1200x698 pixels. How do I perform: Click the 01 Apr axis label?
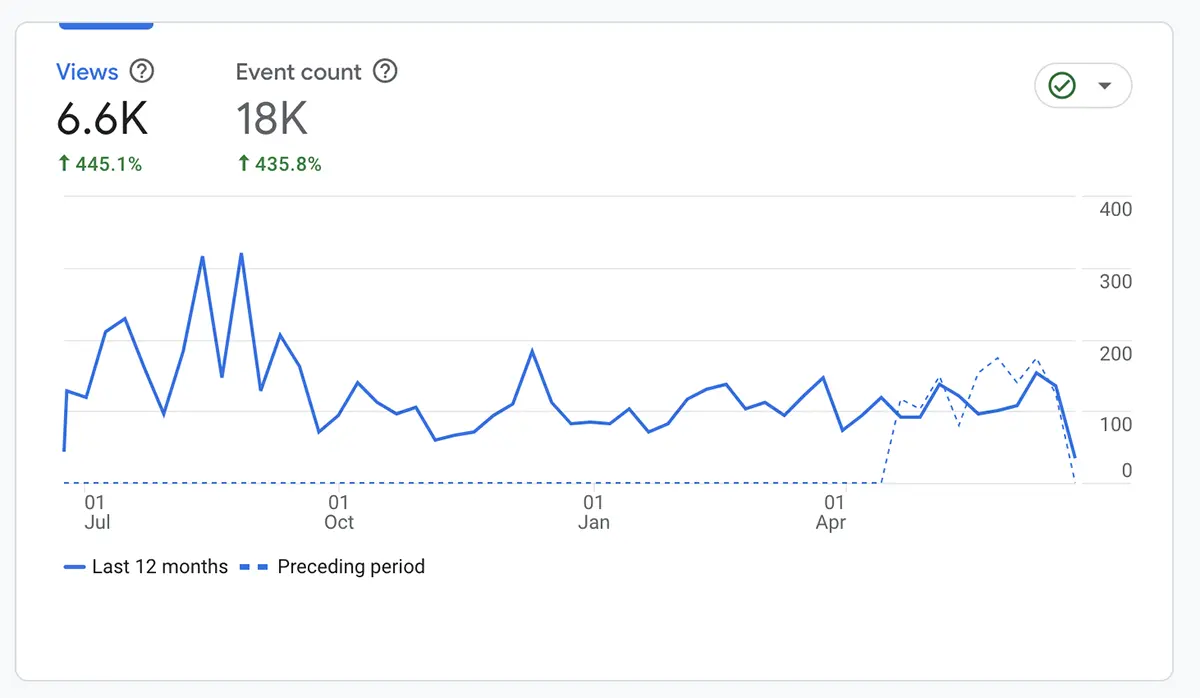coord(831,514)
